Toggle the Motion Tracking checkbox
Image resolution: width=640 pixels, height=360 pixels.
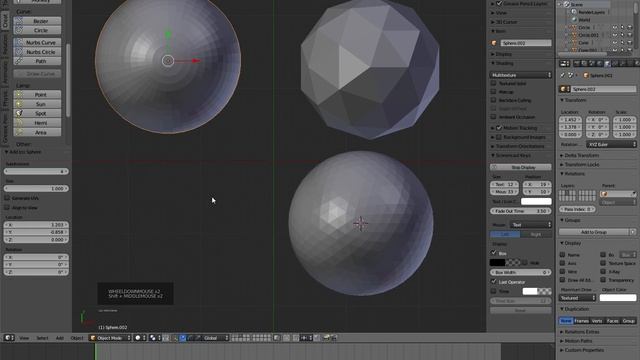499,128
